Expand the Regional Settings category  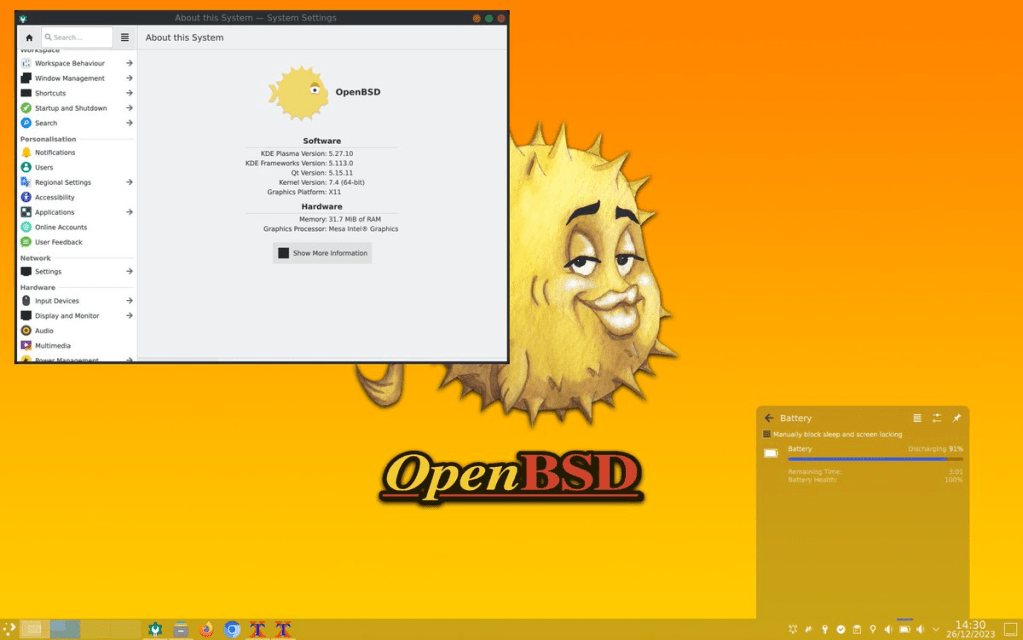coord(129,182)
